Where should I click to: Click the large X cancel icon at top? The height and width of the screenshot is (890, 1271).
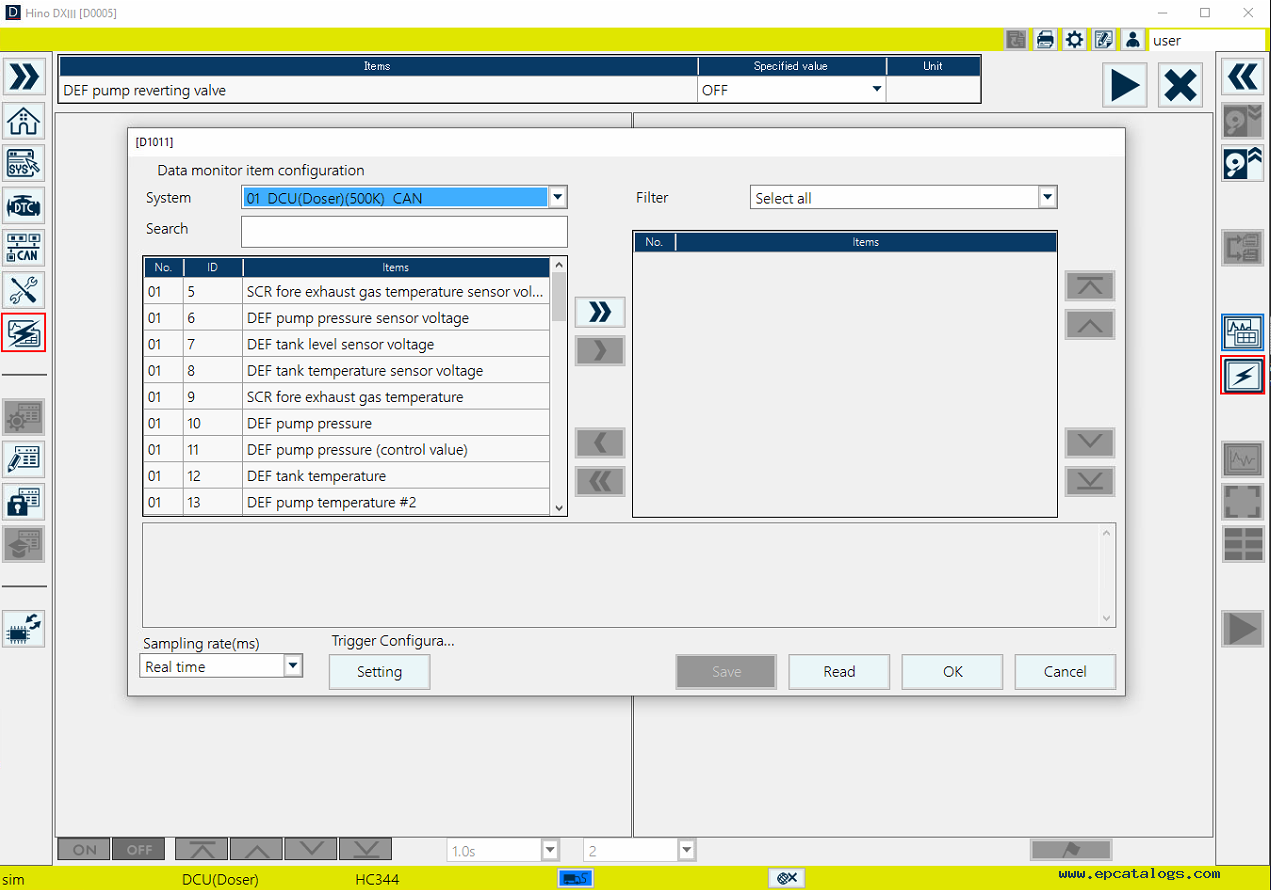pyautogui.click(x=1180, y=85)
